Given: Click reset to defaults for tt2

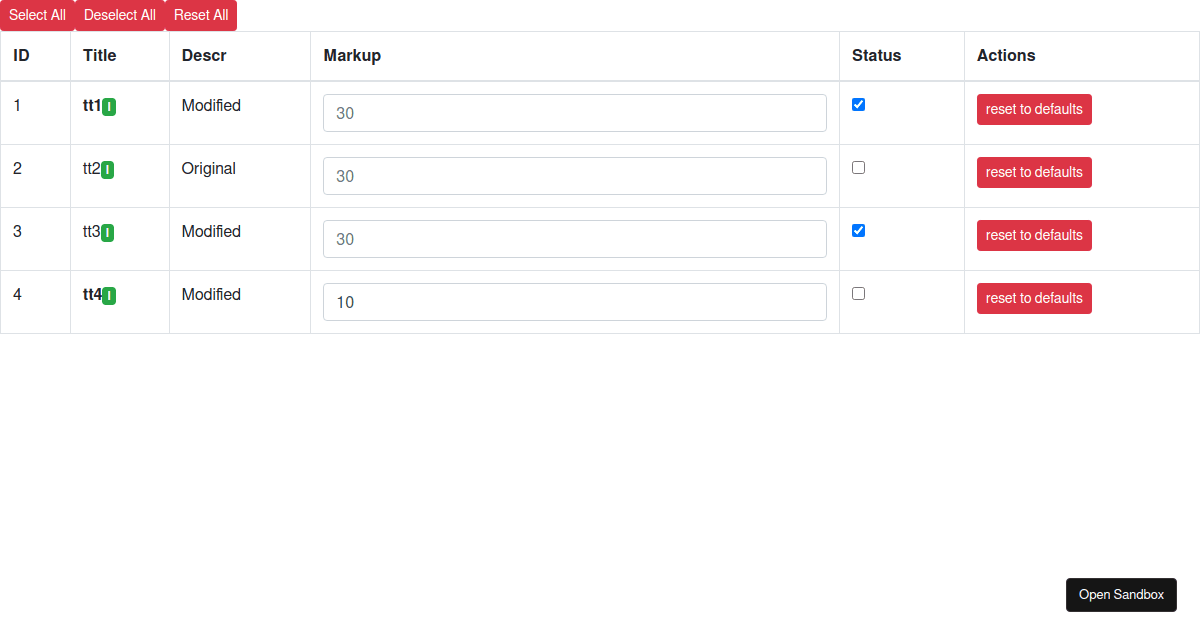Looking at the screenshot, I should click(x=1034, y=172).
